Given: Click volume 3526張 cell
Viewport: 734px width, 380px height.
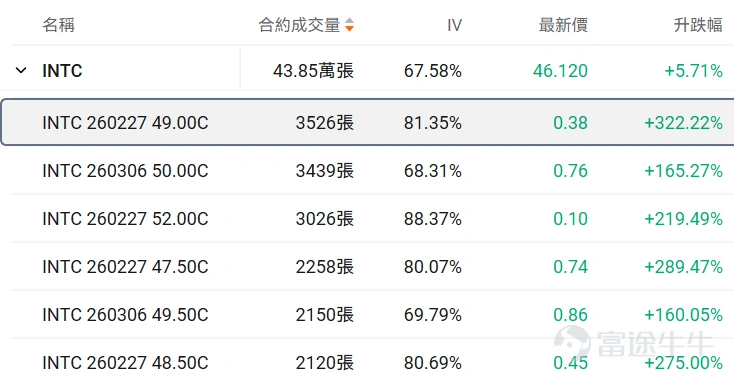Looking at the screenshot, I should point(325,123).
